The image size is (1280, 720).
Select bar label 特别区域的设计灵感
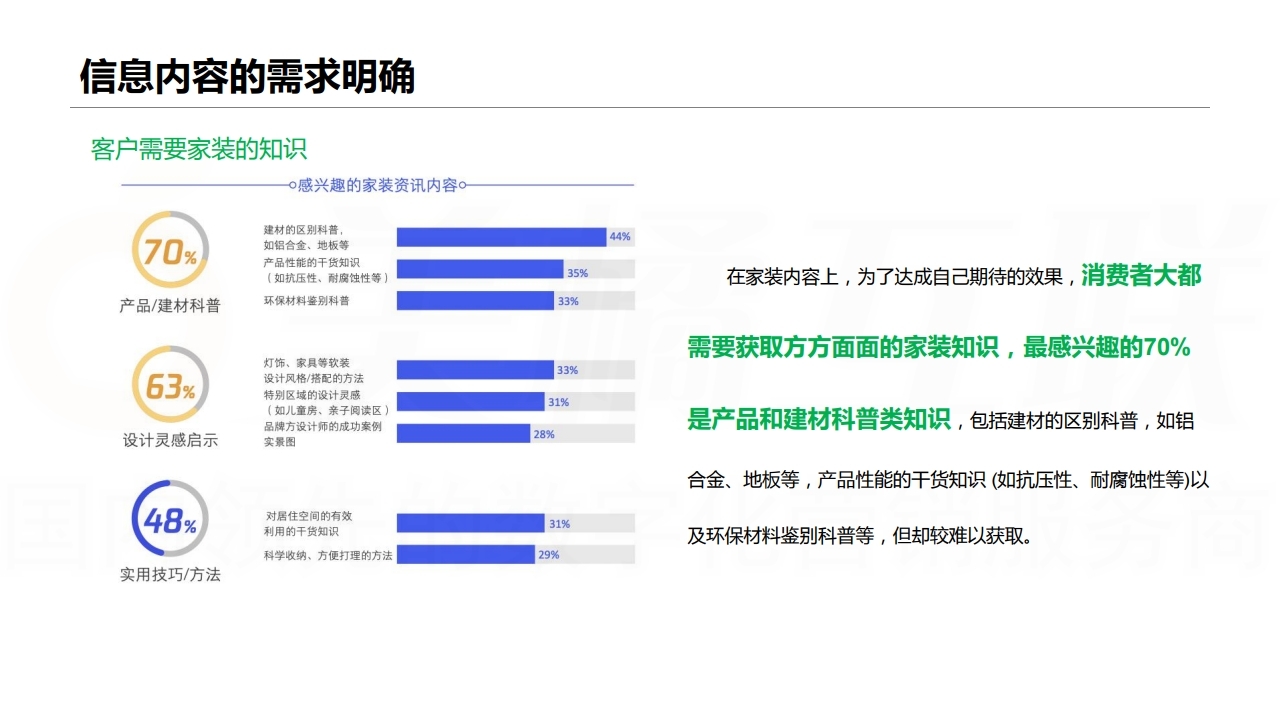[326, 402]
